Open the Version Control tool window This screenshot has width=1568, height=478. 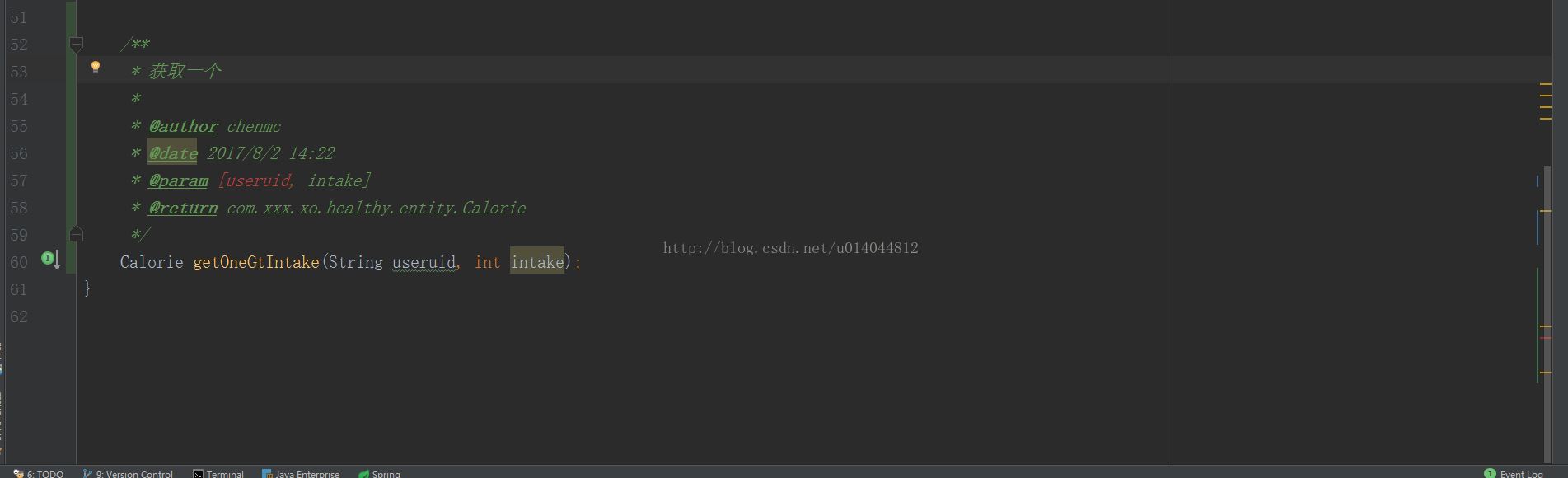pos(129,473)
